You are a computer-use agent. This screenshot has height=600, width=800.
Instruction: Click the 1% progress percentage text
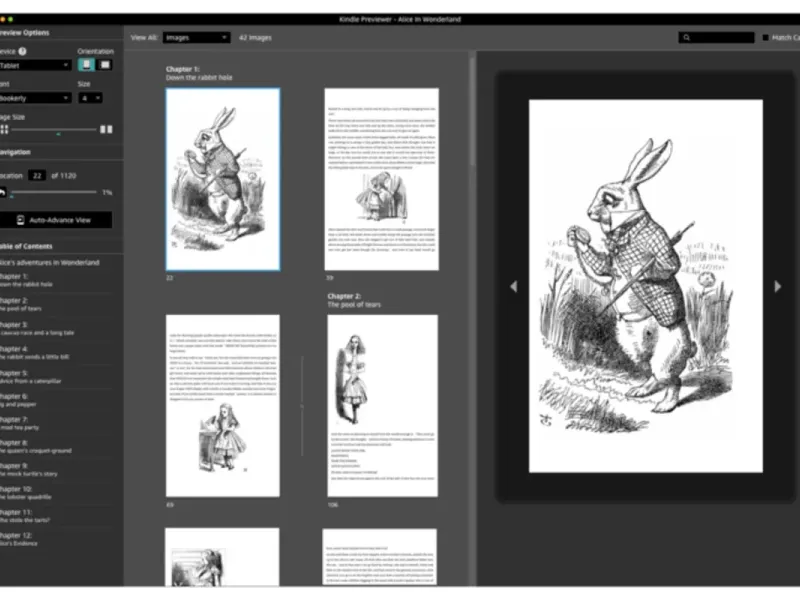pos(107,192)
